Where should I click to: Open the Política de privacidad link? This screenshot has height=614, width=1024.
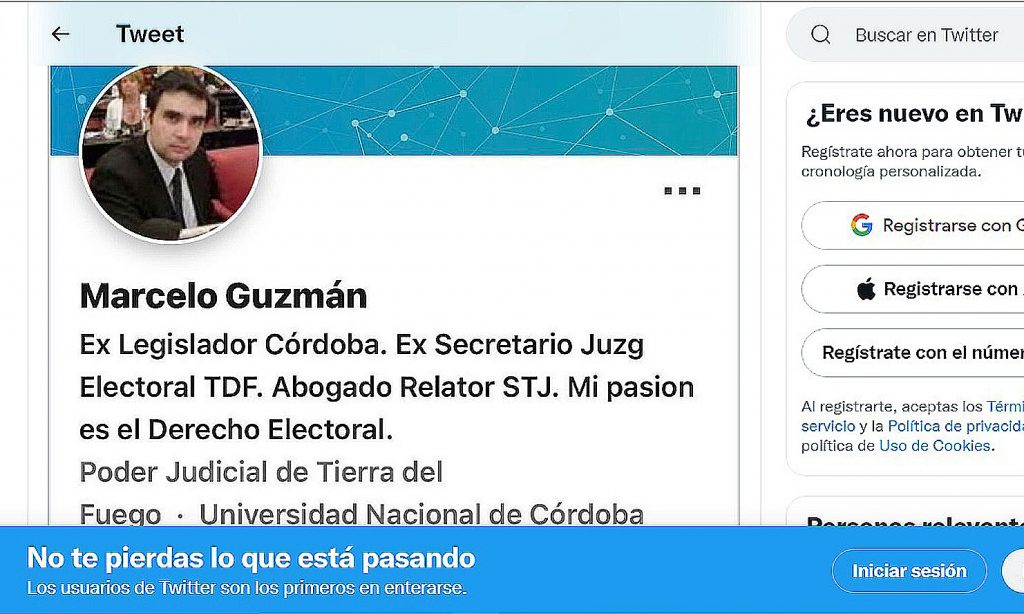(x=955, y=426)
